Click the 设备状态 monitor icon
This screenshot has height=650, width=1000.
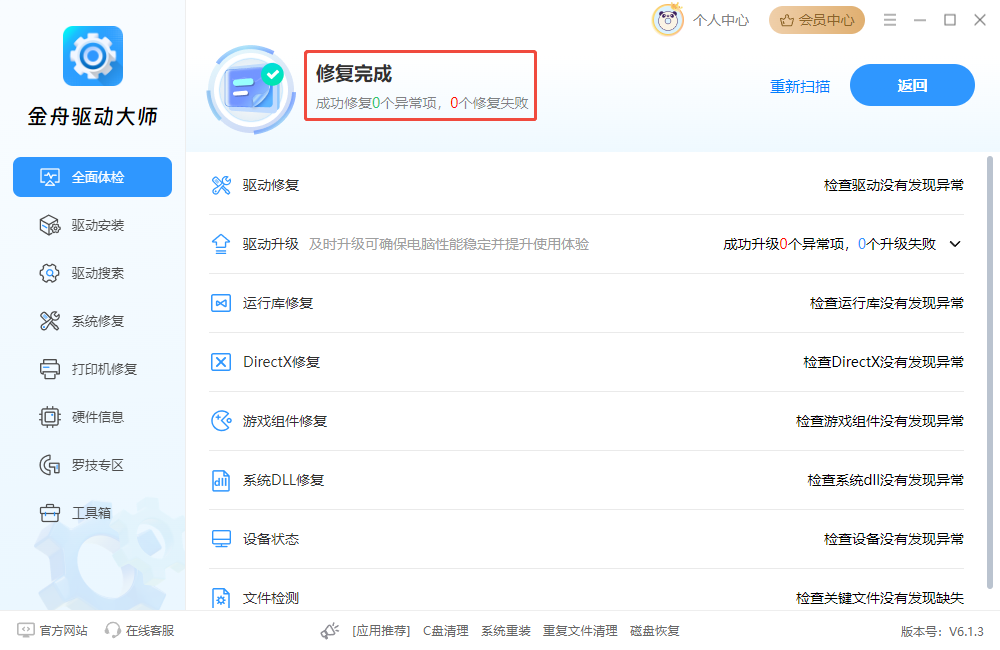coord(221,539)
